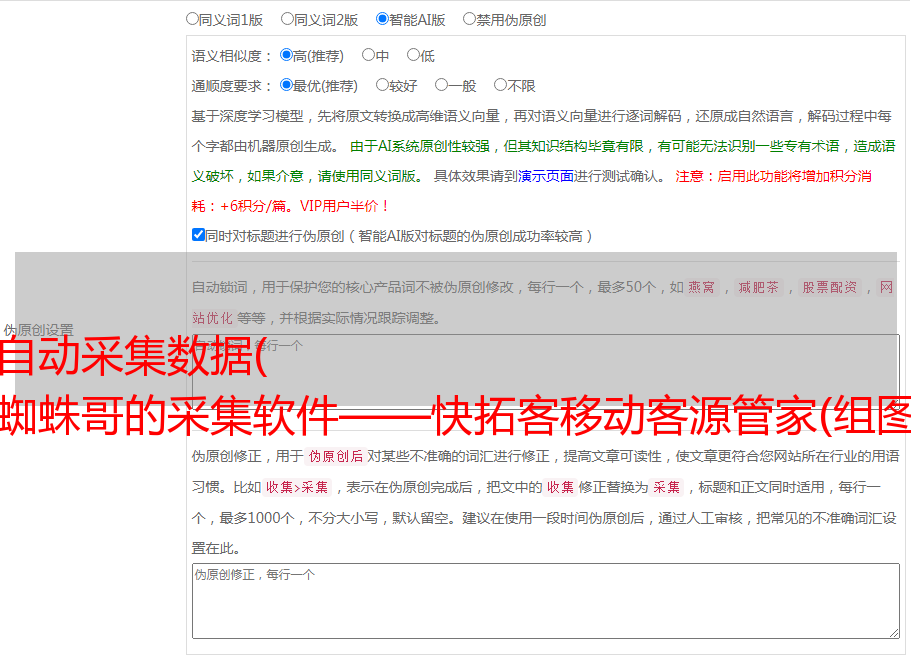The width and height of the screenshot is (911, 658).
Task: Click the 站优化 example tag
Action: pos(212,318)
